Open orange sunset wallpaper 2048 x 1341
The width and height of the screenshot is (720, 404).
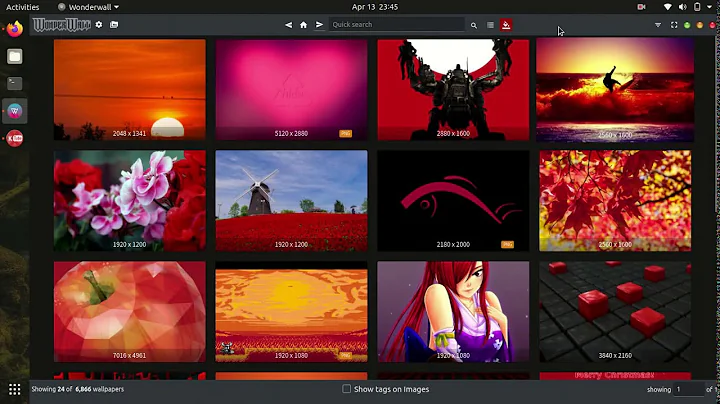(x=129, y=90)
